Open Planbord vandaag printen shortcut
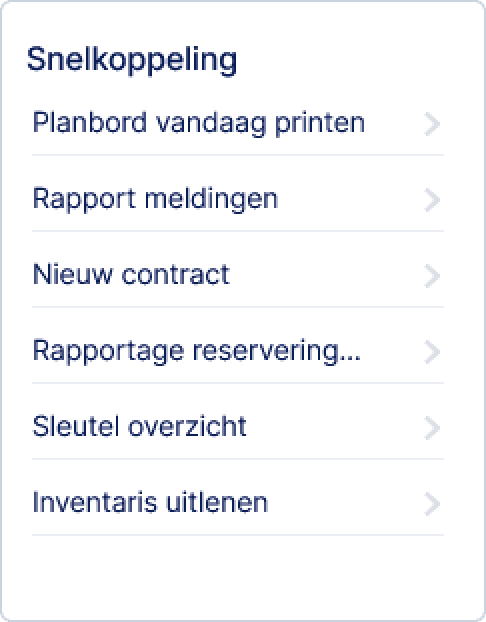The image size is (486, 622). click(x=238, y=124)
